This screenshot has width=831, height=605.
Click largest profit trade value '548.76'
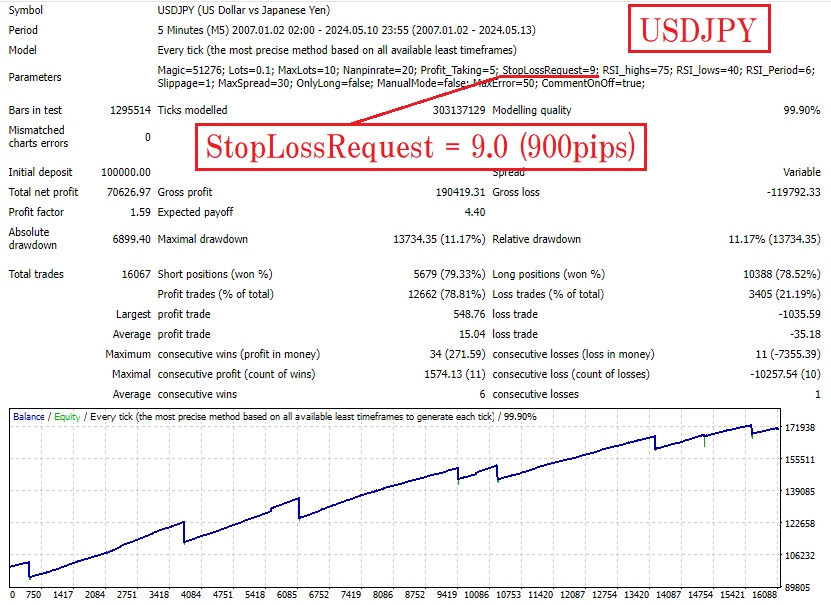(469, 315)
